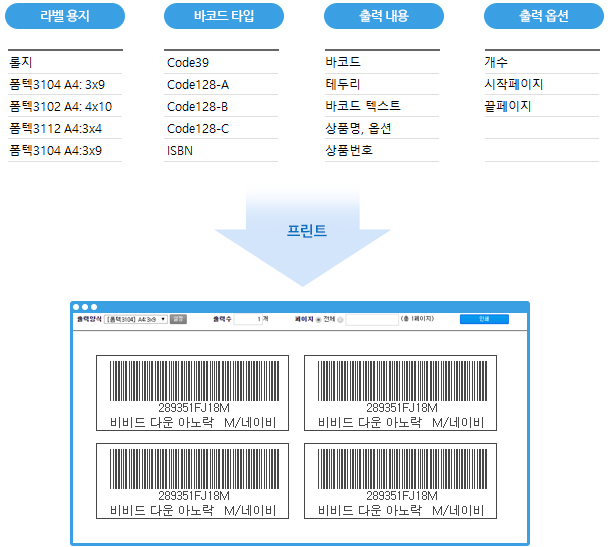The height and width of the screenshot is (547, 608).
Task: Click third white dot in window title bar
Action: (94, 307)
